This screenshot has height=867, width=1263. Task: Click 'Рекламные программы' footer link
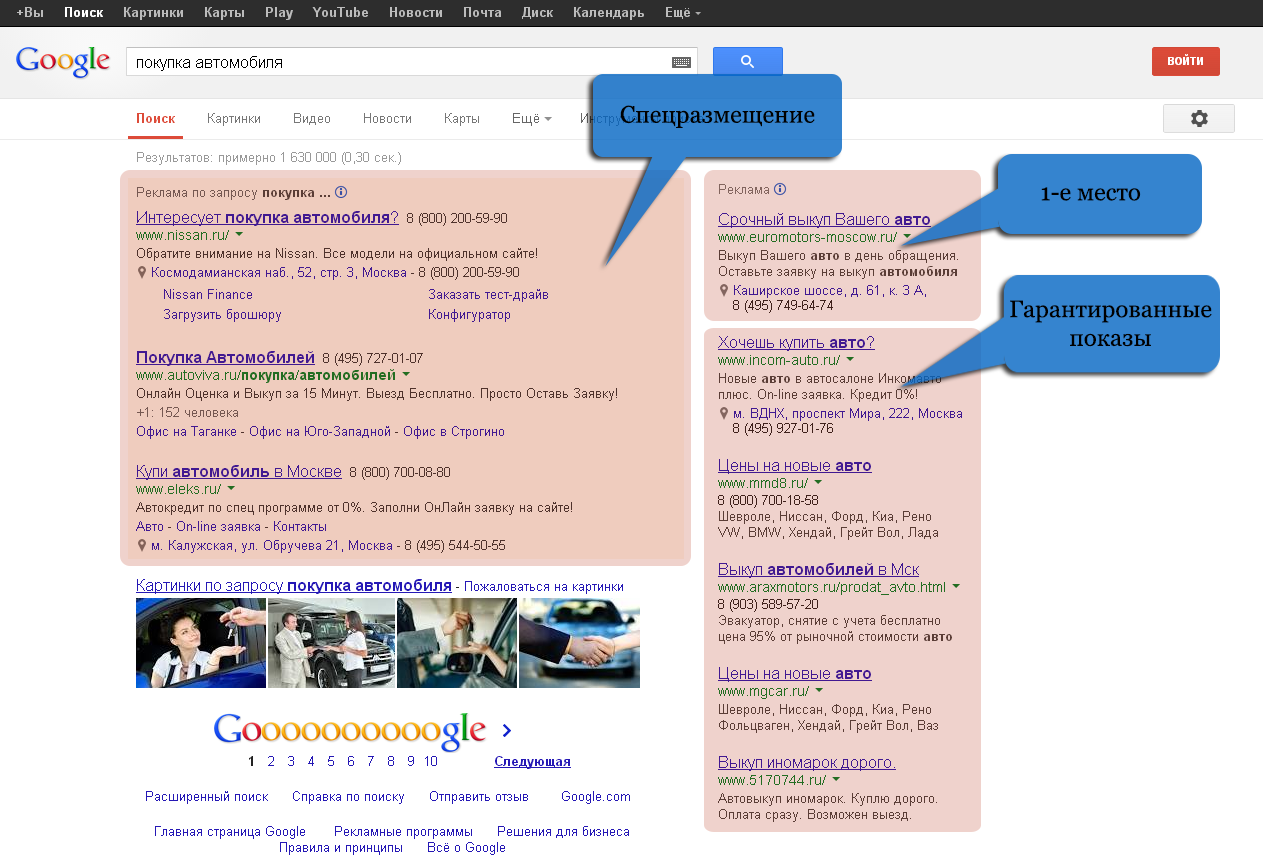(x=403, y=832)
